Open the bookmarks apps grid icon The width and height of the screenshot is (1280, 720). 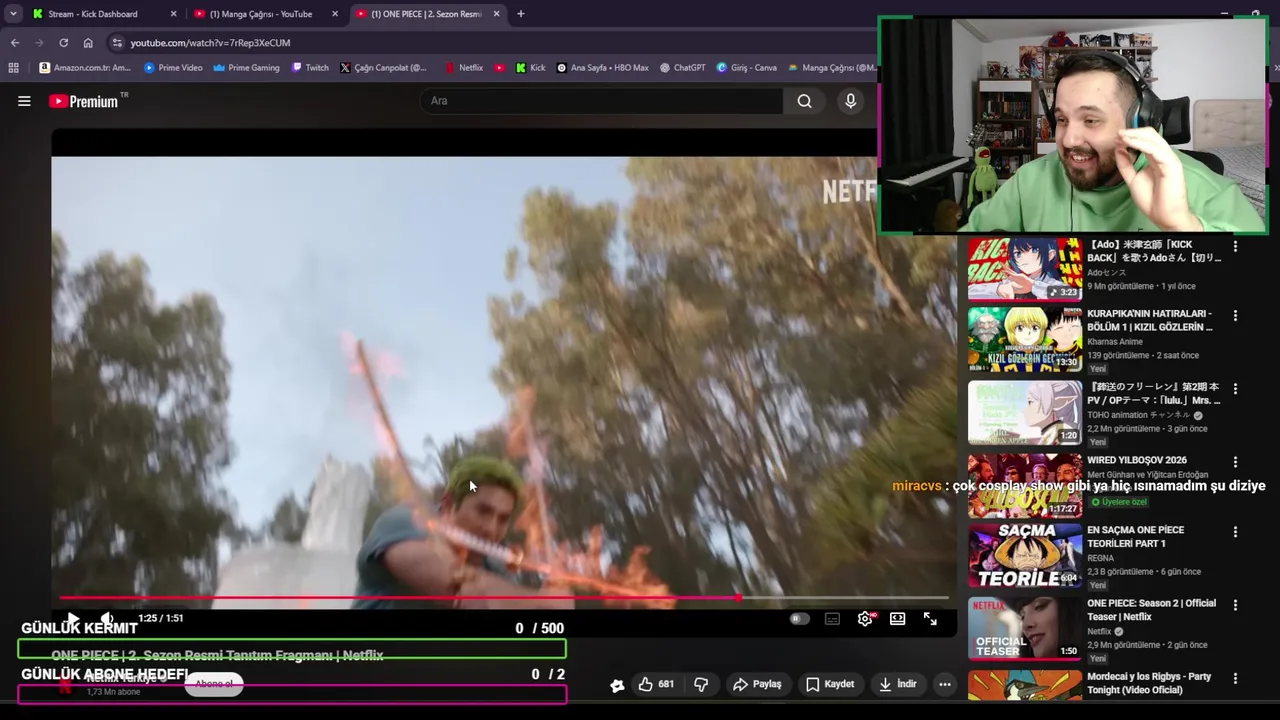point(13,68)
